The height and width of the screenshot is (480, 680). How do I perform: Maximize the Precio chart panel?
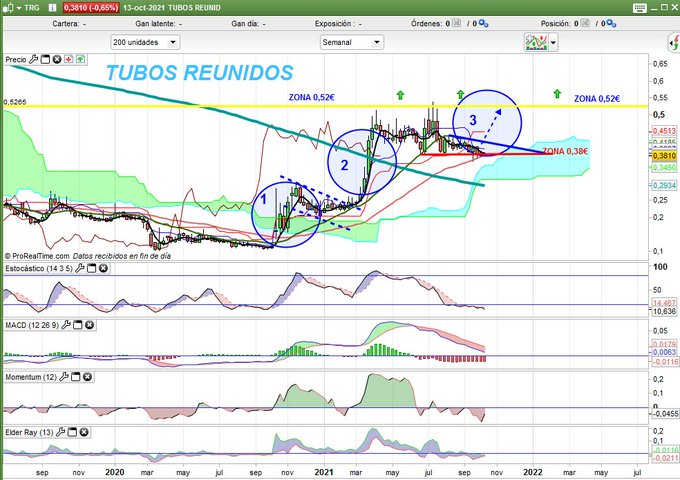[x=45, y=59]
